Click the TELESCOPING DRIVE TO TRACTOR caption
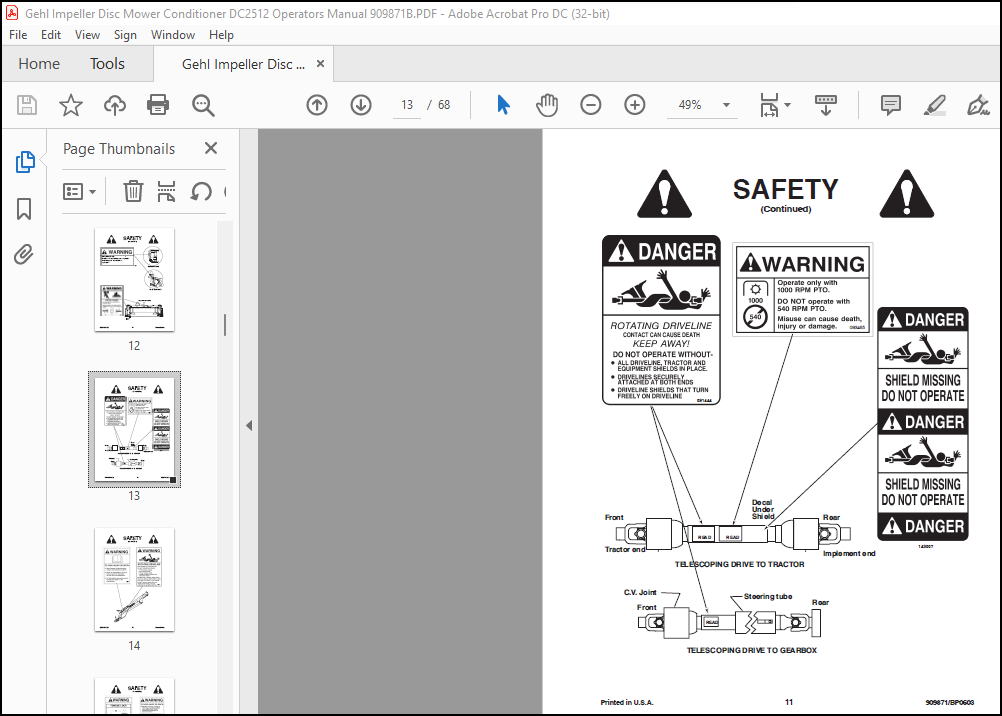 (x=739, y=564)
